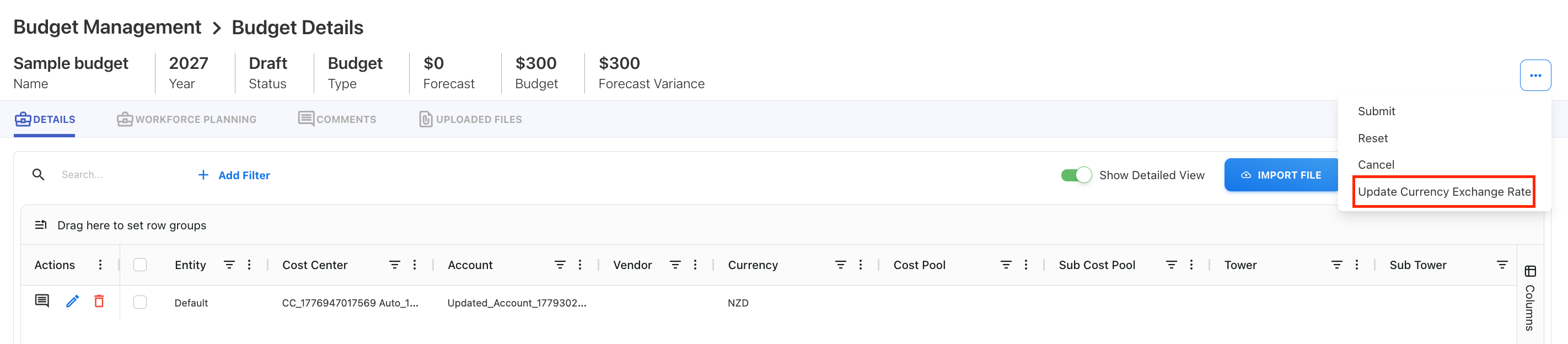Open the Actions column menu
1568x344 pixels.
tap(100, 265)
